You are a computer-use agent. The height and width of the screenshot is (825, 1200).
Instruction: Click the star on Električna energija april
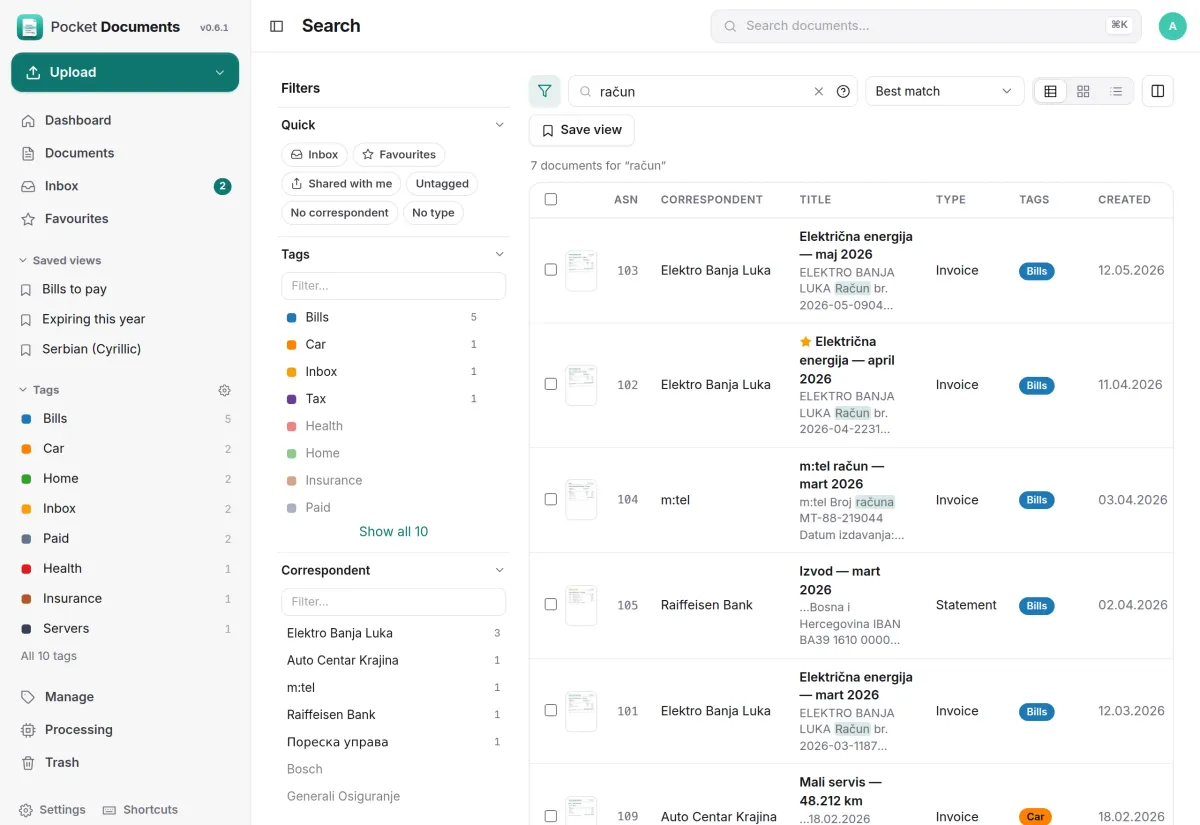point(805,342)
